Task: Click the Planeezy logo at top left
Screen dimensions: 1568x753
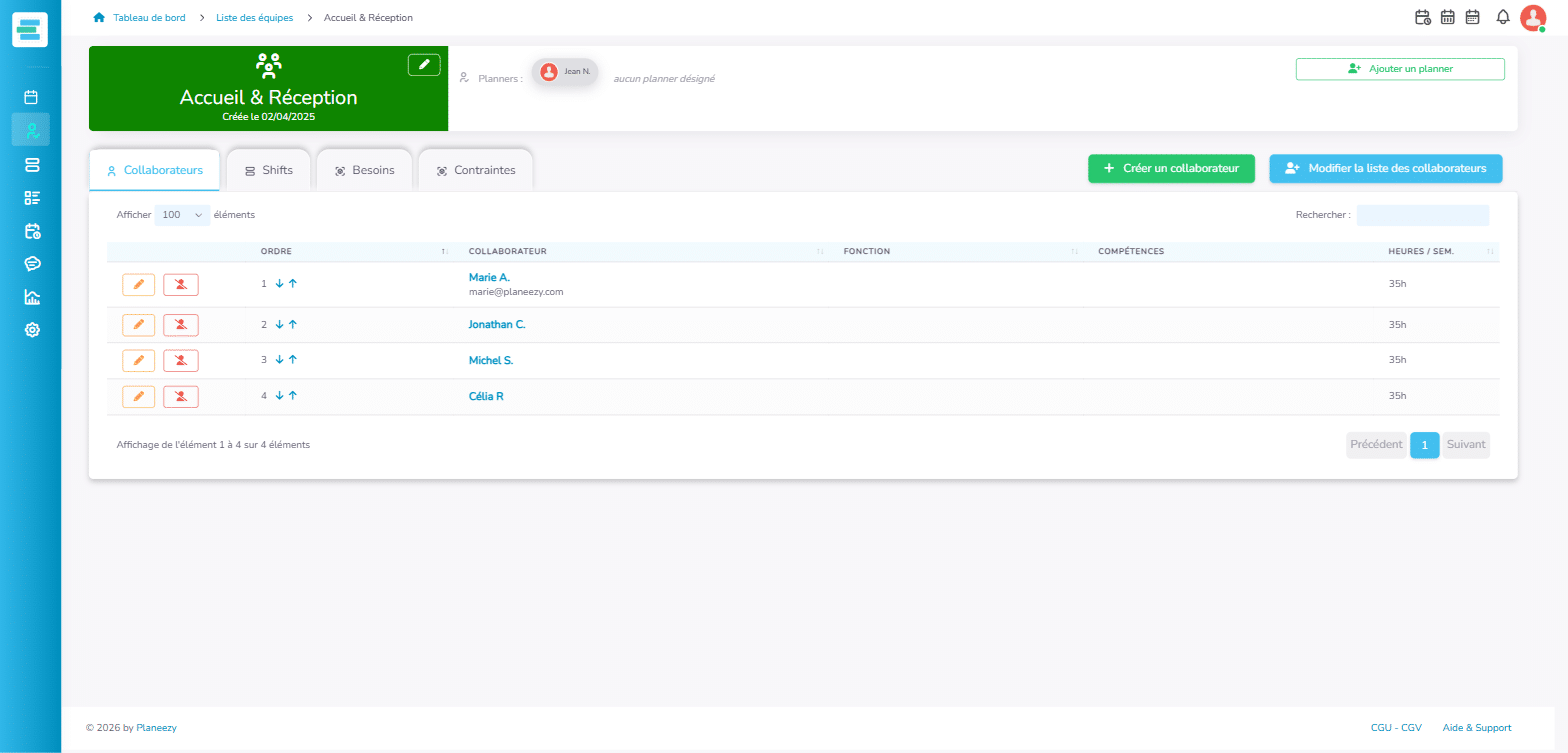Action: click(x=30, y=29)
